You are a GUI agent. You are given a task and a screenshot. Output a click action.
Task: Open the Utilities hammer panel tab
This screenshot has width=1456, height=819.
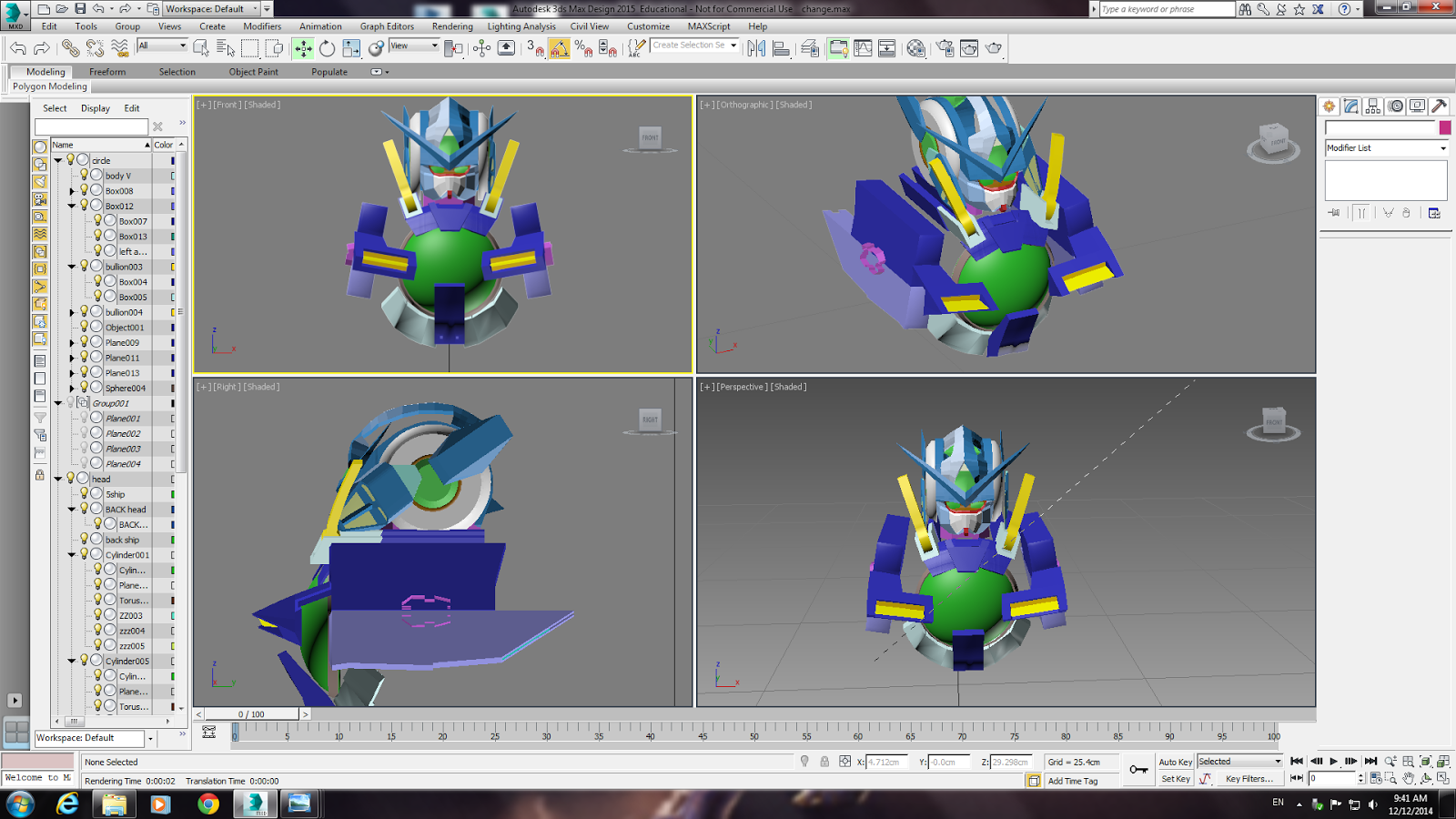pyautogui.click(x=1439, y=106)
